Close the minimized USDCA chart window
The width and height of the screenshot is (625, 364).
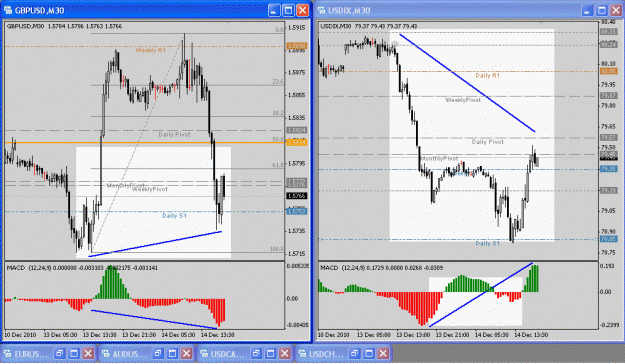point(285,353)
